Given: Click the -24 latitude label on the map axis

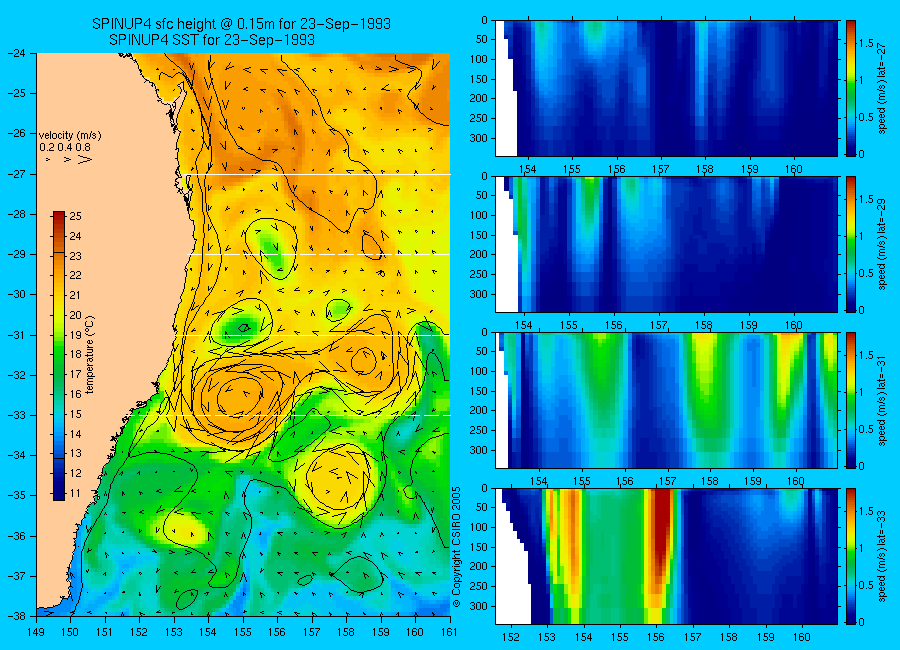Looking at the screenshot, I should [16, 53].
